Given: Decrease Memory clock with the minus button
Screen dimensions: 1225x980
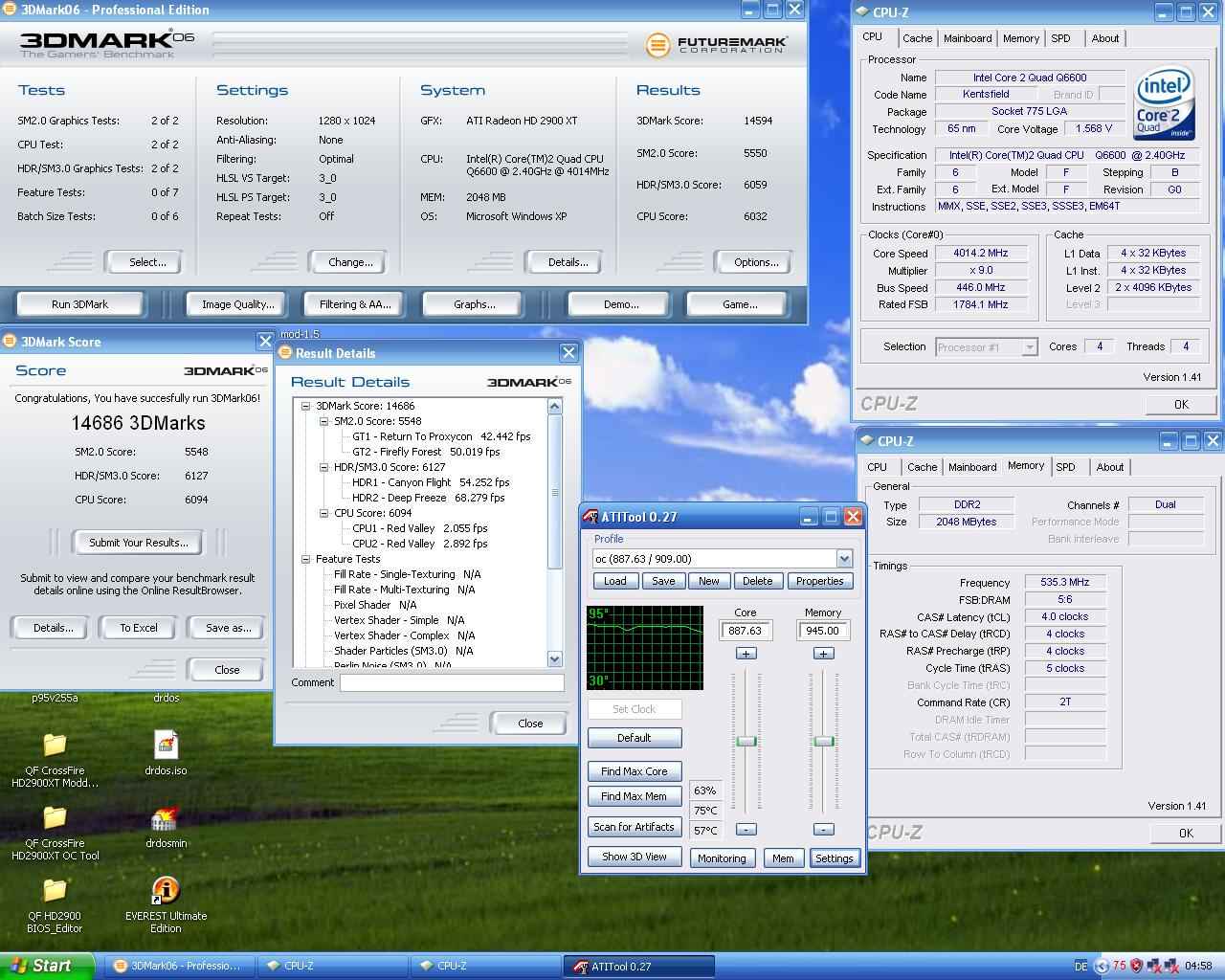Looking at the screenshot, I should click(x=823, y=830).
